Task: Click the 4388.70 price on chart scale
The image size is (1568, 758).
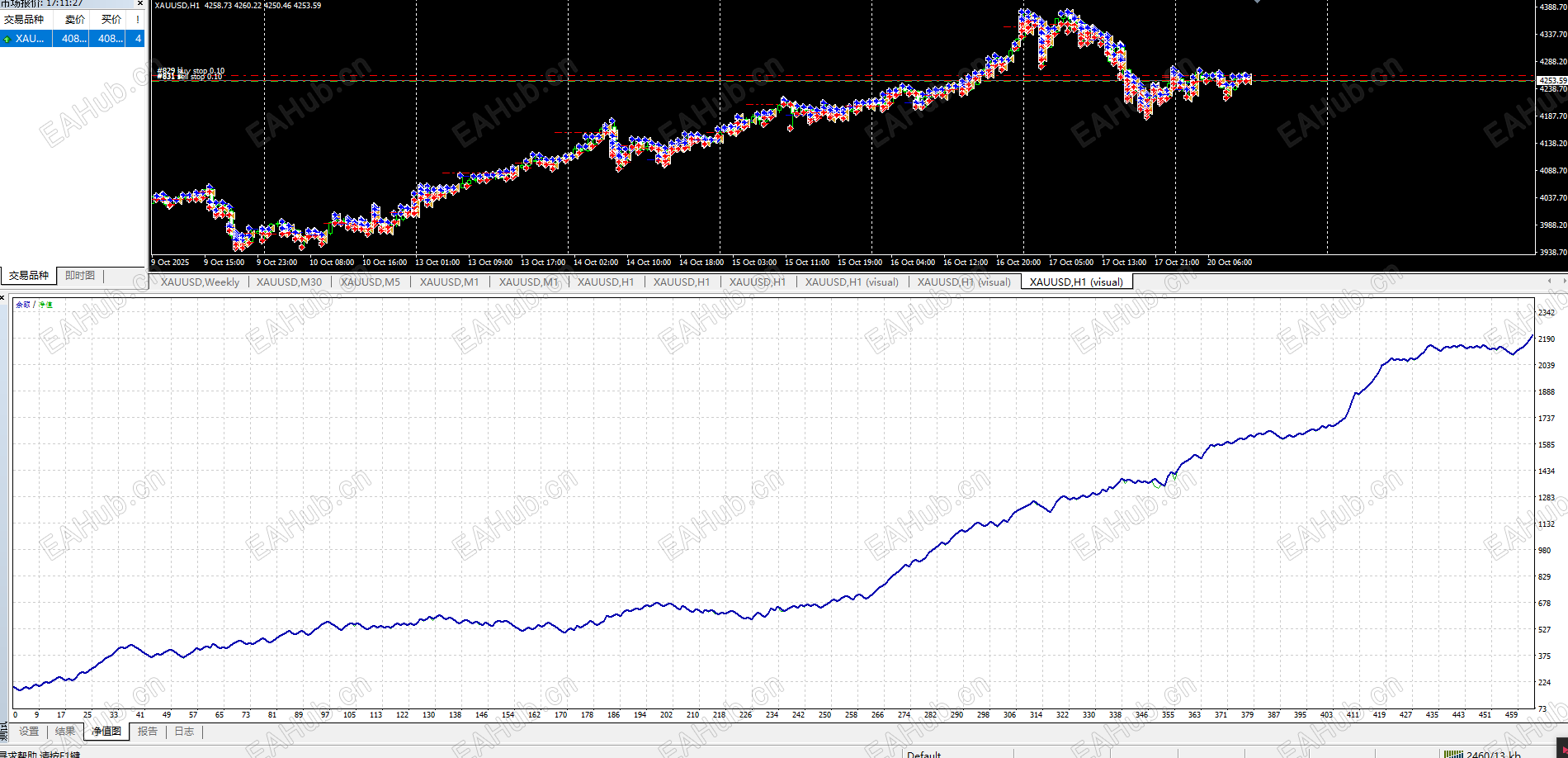Action: click(x=1553, y=7)
